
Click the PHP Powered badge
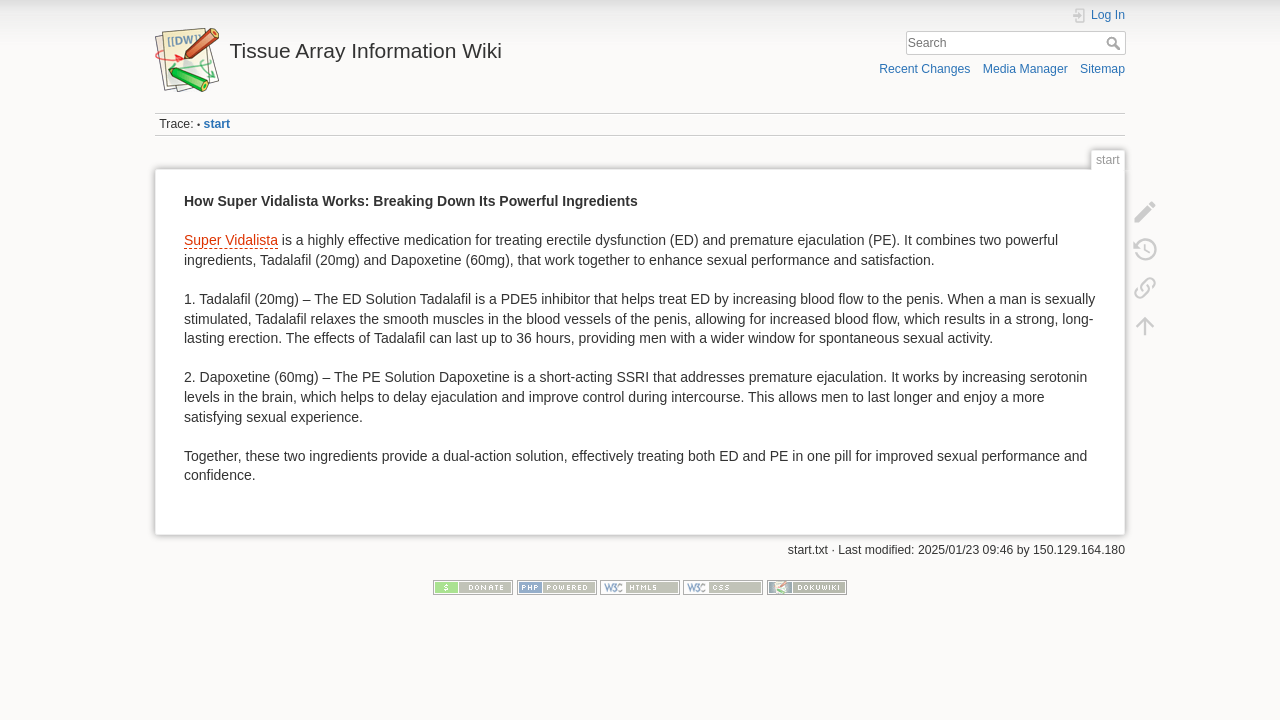point(557,588)
